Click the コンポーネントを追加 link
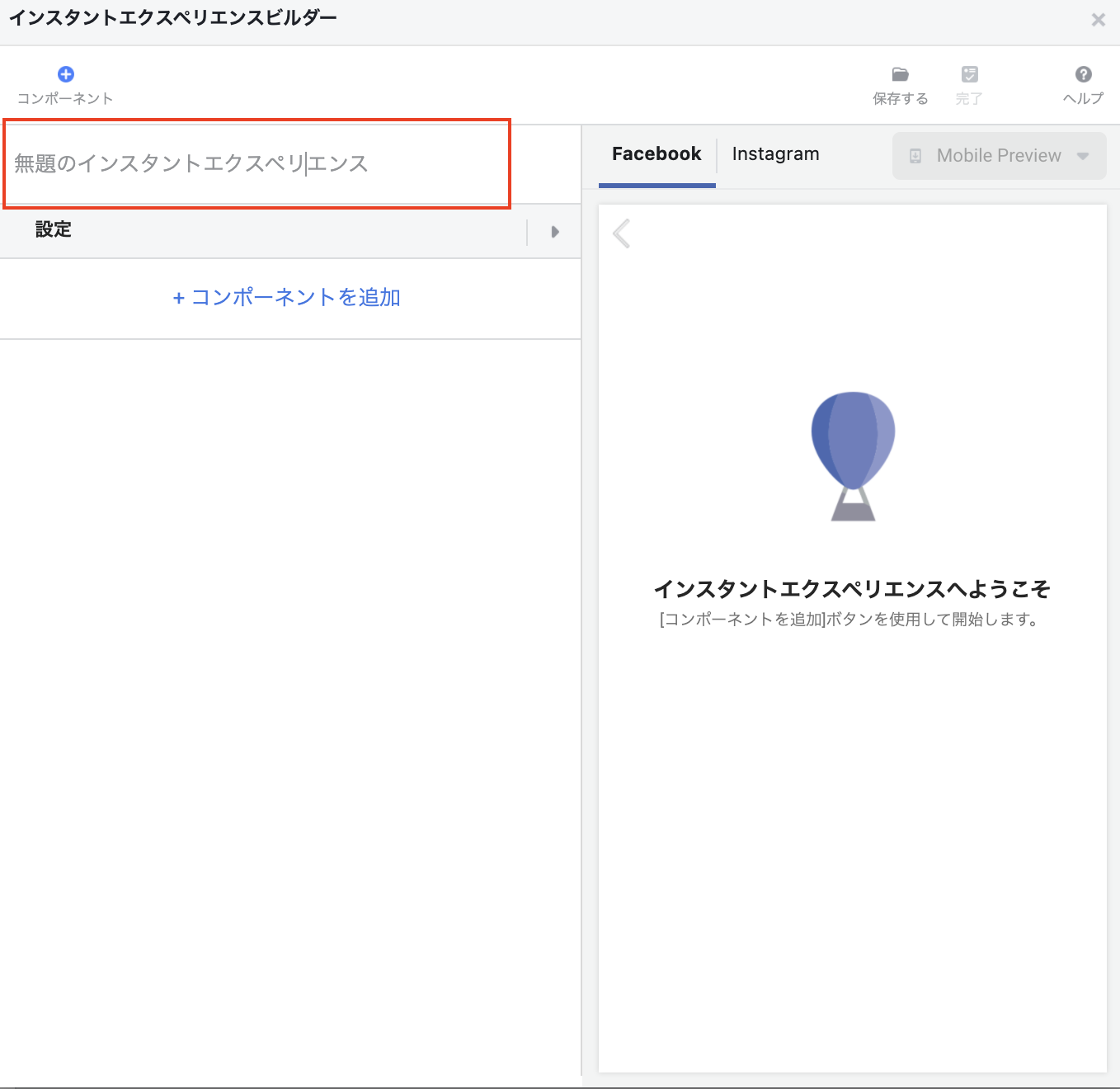1120x1089 pixels. [287, 298]
